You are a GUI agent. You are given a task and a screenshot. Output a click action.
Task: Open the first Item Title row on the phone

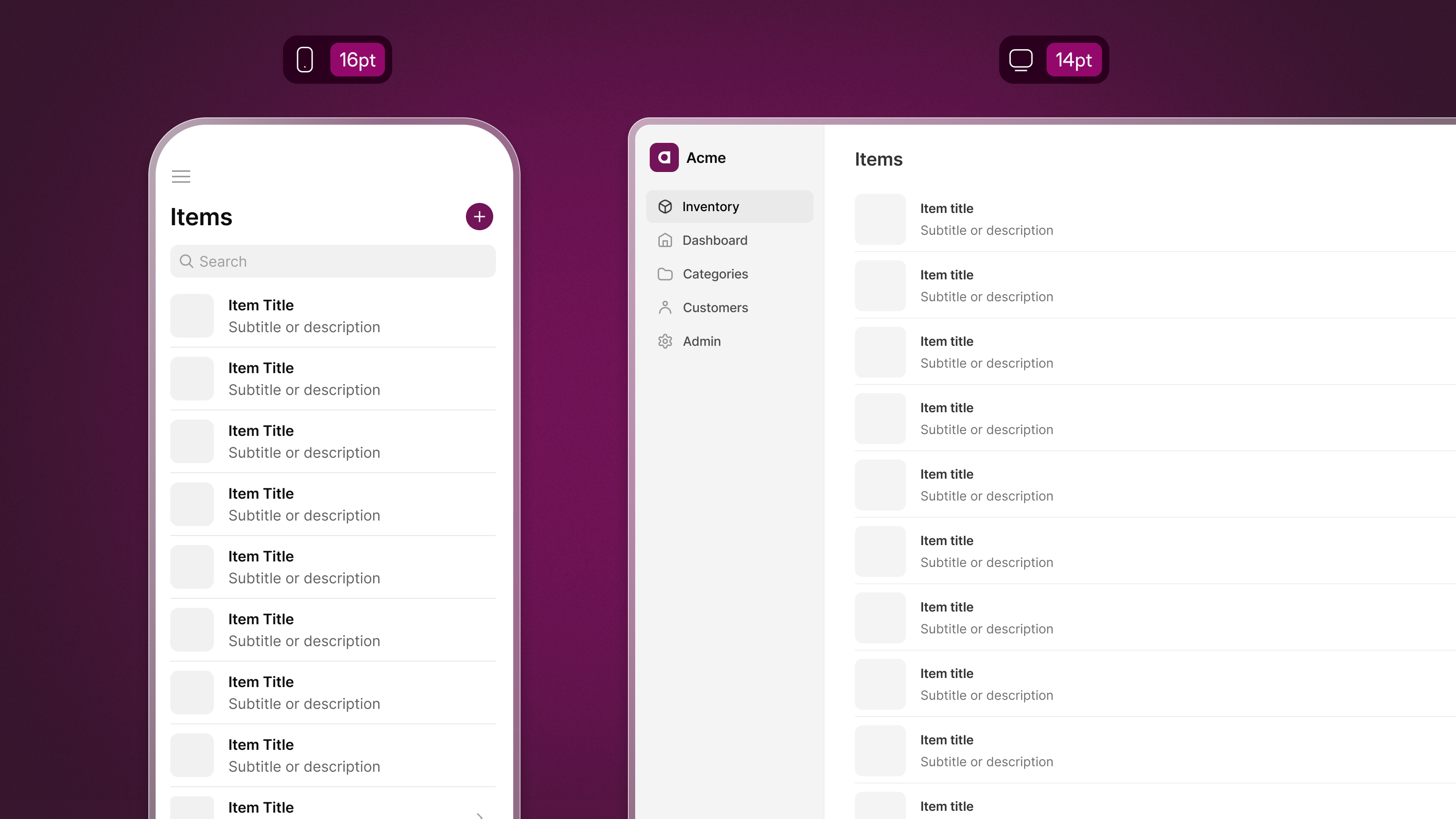click(333, 316)
